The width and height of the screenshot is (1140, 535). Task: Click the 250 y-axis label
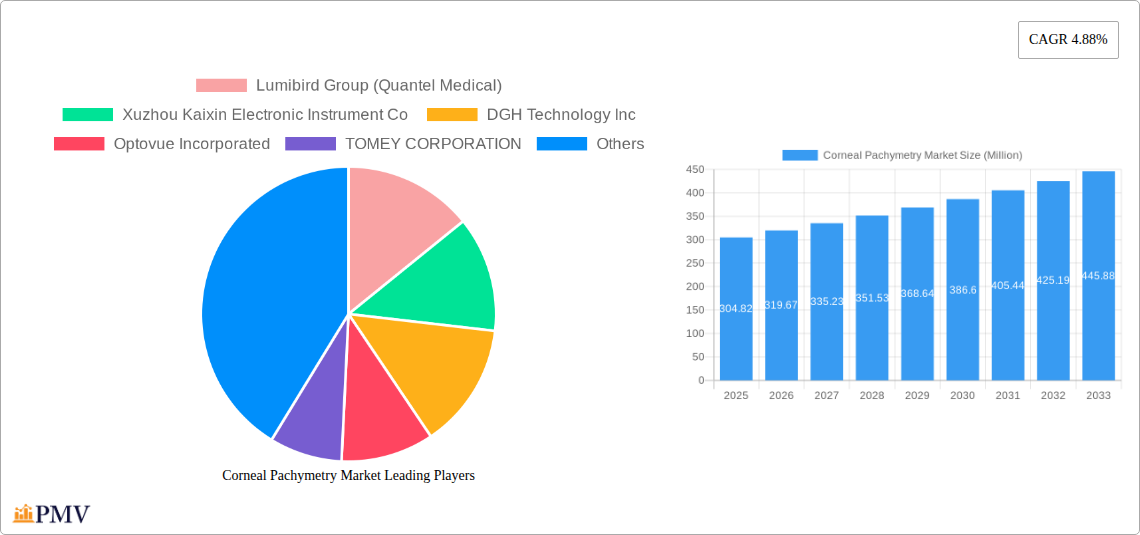tap(695, 263)
